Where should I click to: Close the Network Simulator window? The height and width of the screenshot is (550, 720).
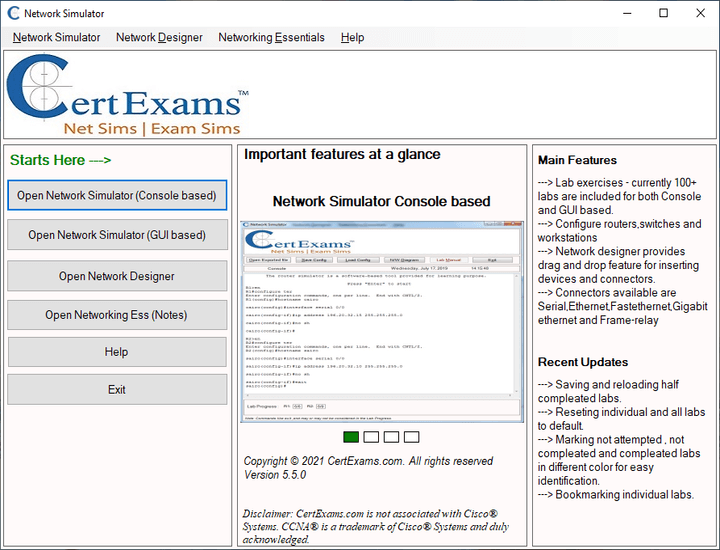(700, 13)
